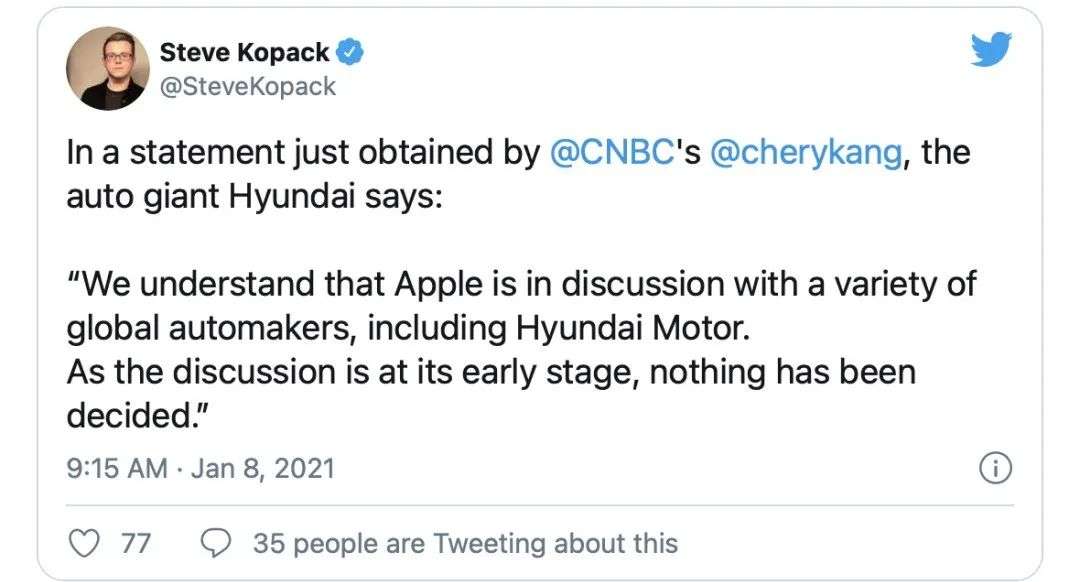Click the Twitter bird logo
This screenshot has width=1080, height=582.
990,49
